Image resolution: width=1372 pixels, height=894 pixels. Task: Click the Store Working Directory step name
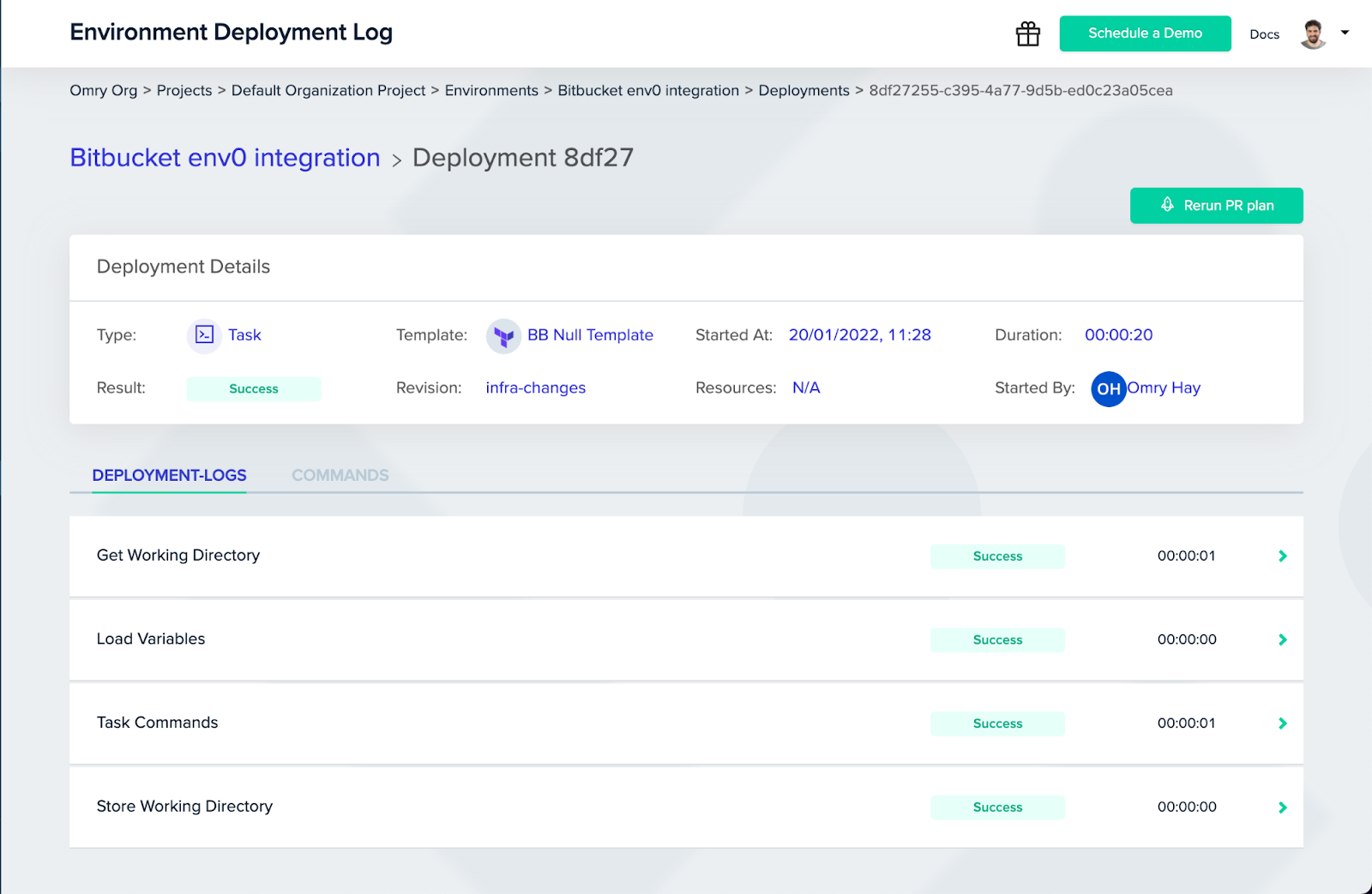pyautogui.click(x=184, y=807)
